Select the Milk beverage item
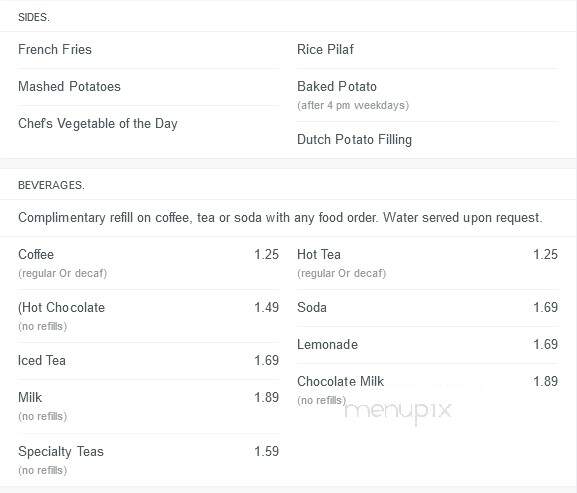The width and height of the screenshot is (577, 493). click(30, 398)
